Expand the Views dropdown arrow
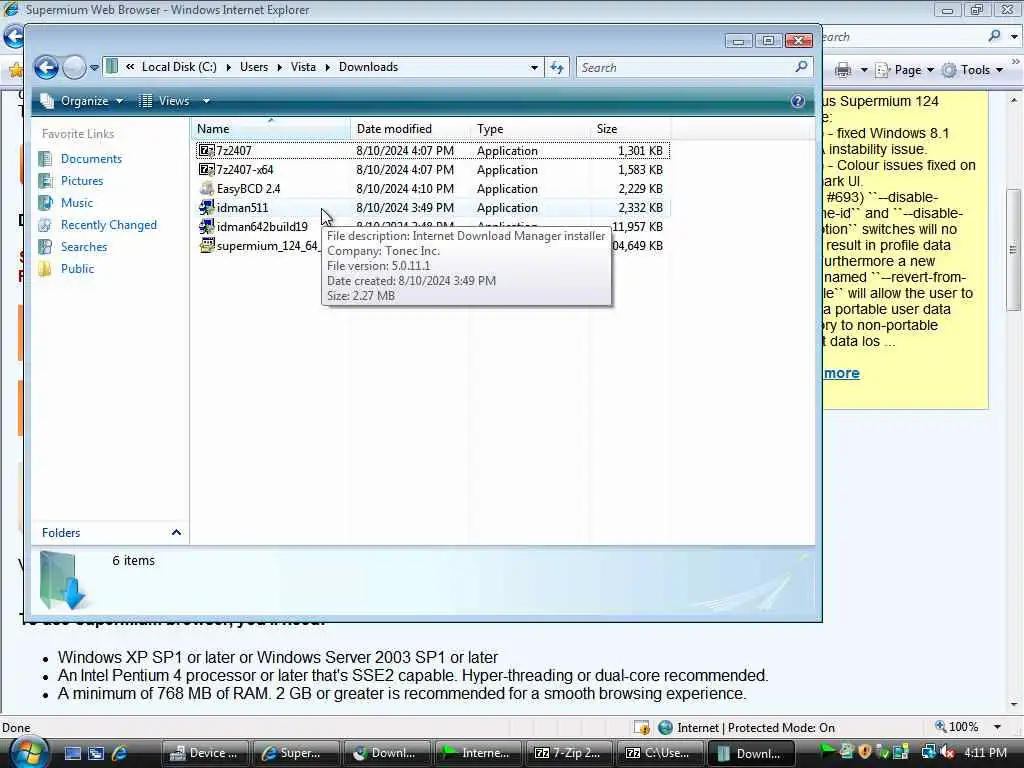Viewport: 1024px width, 768px height. [206, 101]
